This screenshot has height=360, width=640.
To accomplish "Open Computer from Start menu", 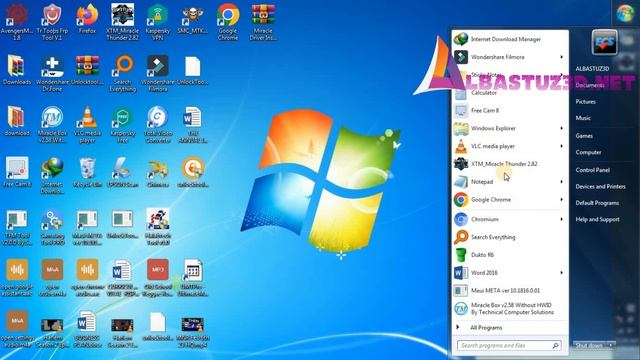I will [588, 152].
